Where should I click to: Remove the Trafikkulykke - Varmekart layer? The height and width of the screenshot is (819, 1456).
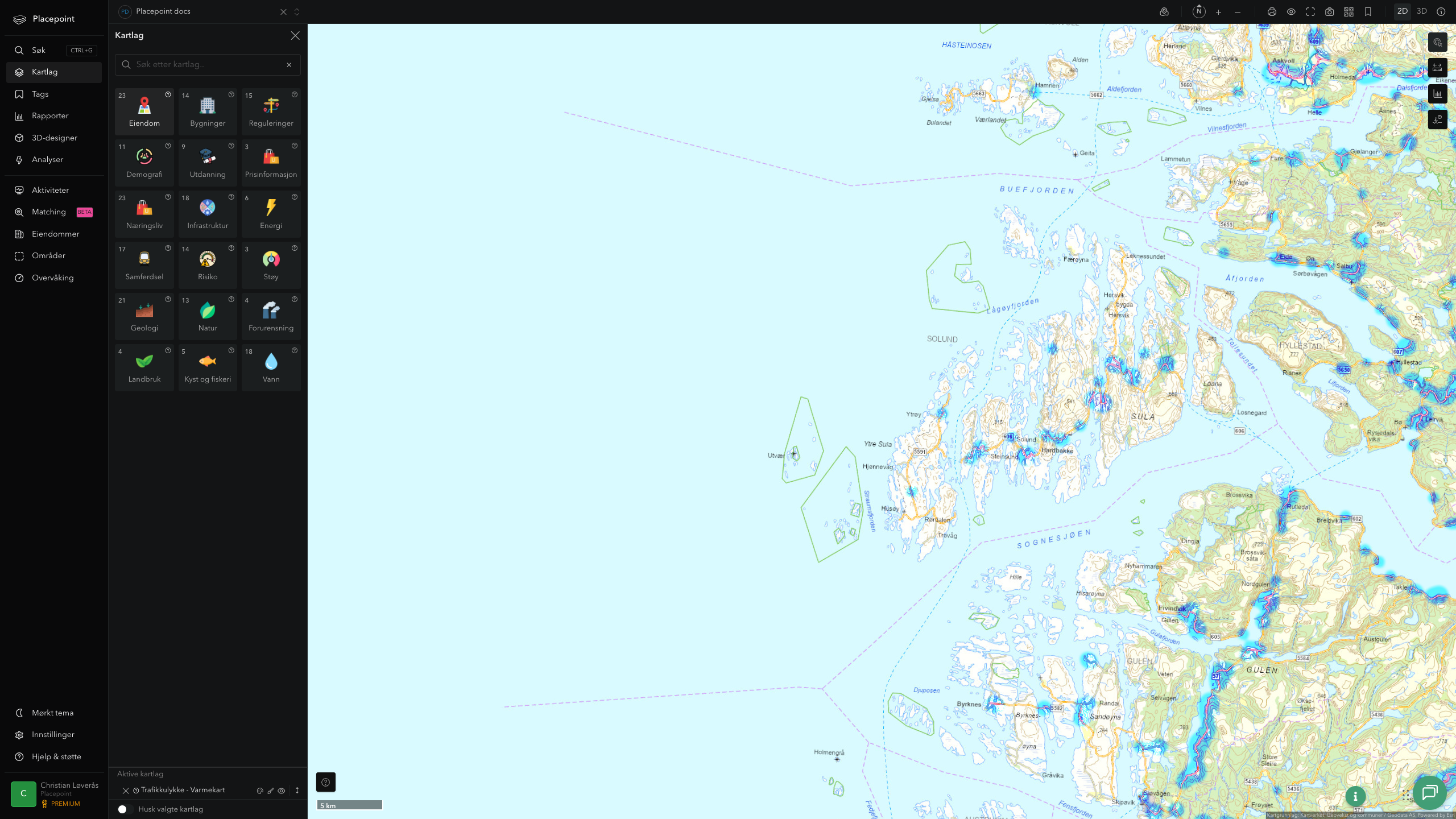click(126, 791)
